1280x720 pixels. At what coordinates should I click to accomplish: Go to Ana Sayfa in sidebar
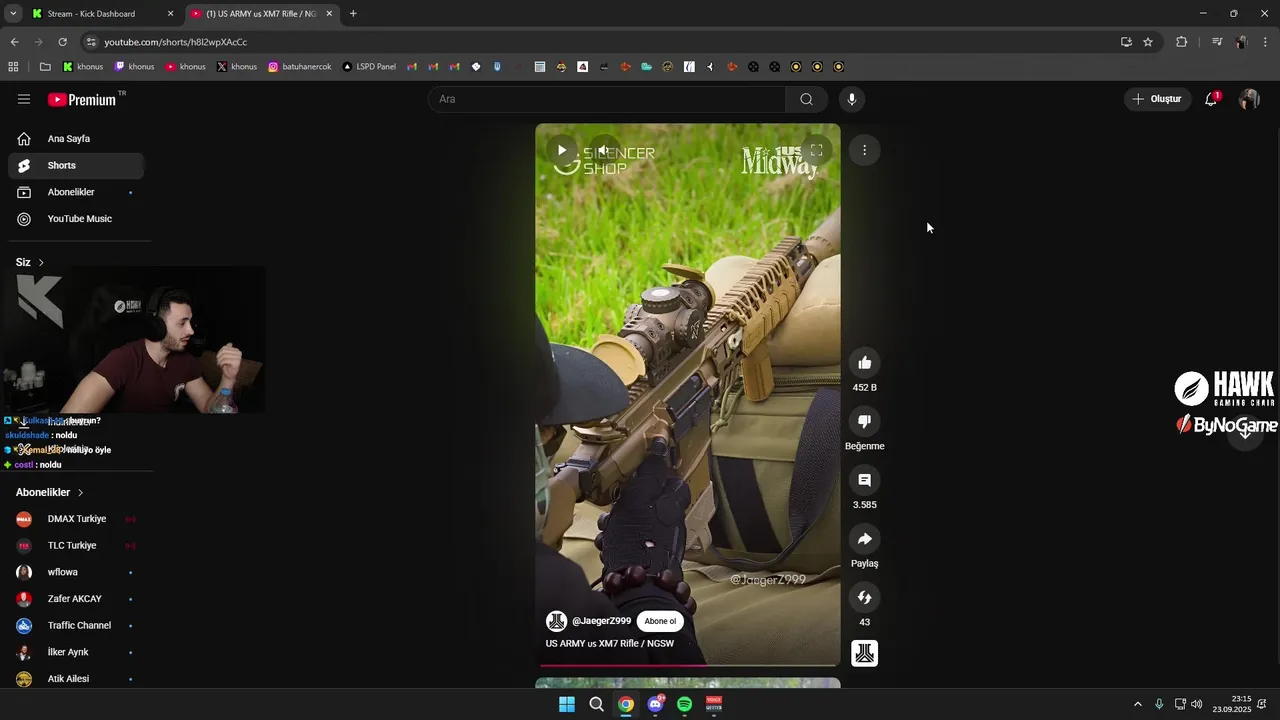(x=76, y=139)
